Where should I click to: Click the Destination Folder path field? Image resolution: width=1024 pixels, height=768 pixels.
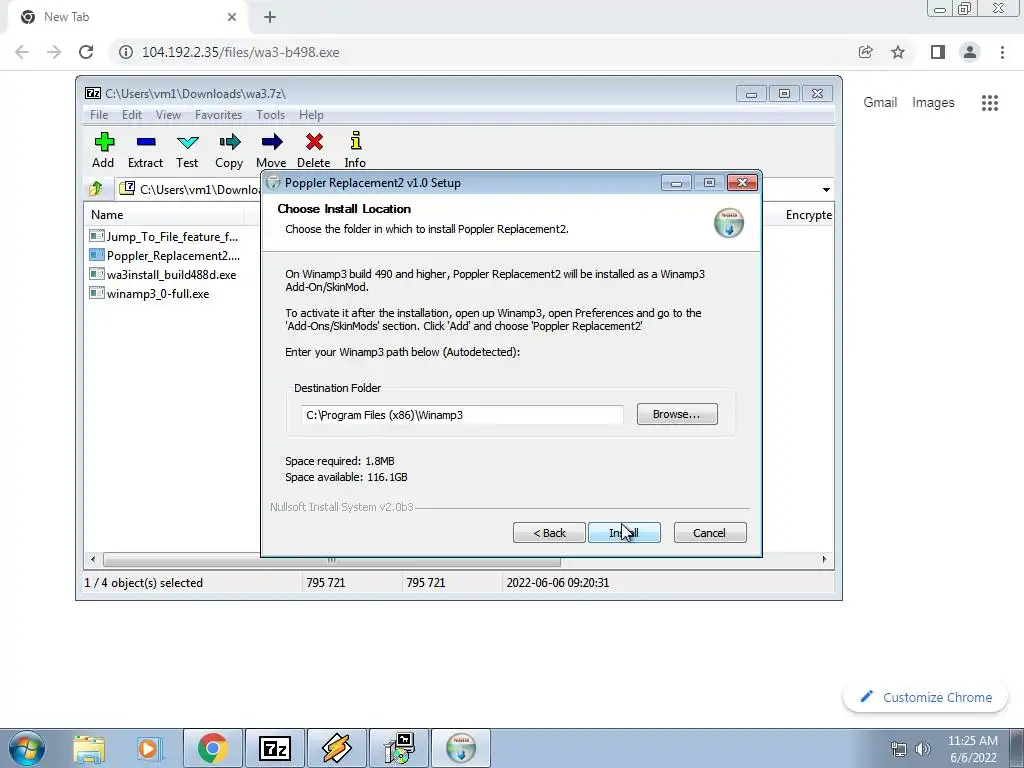click(x=462, y=415)
